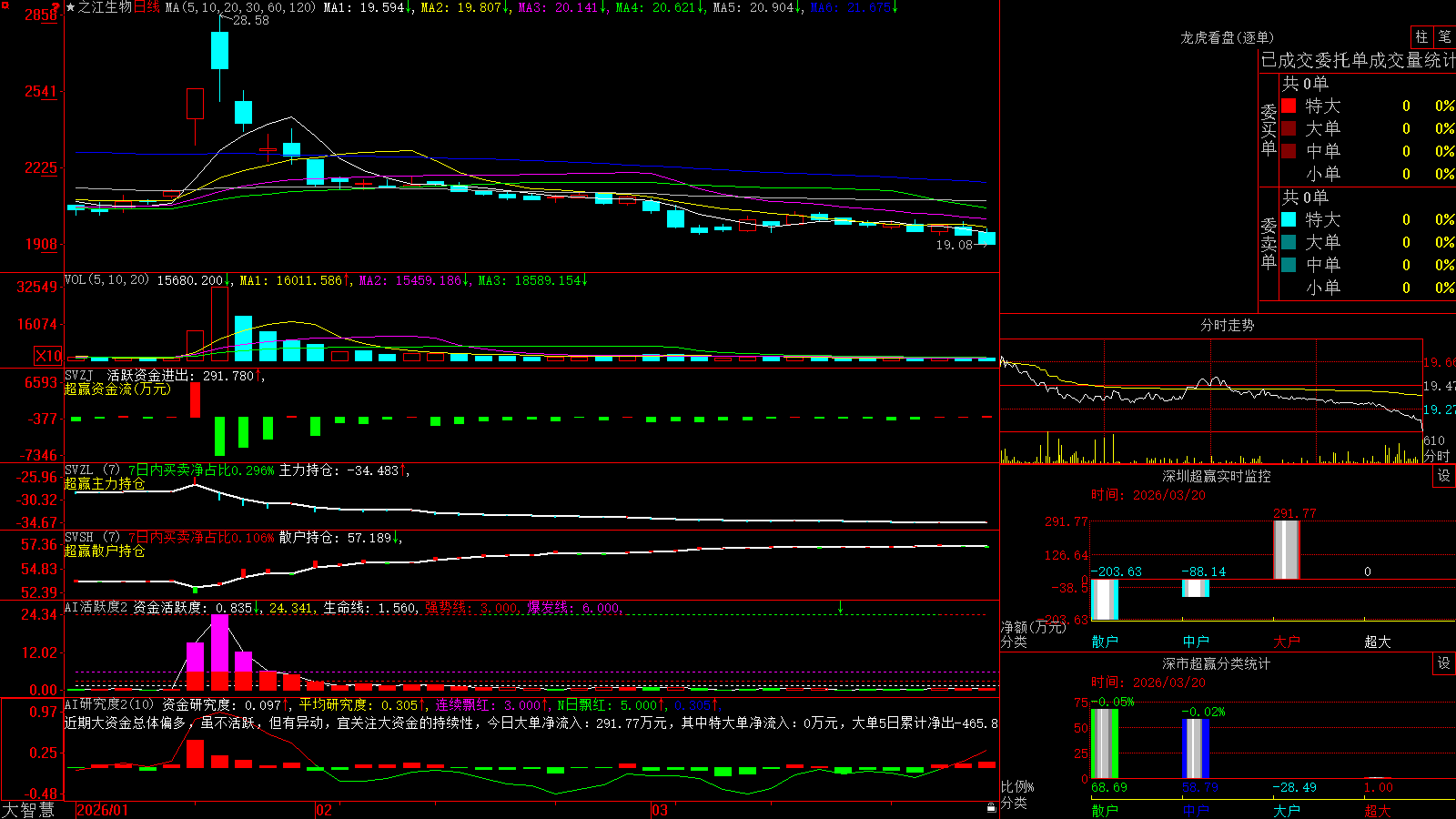The height and width of the screenshot is (819, 1456).
Task: Open 设 settings for 深圳超赢实时监控
Action: coord(1444,476)
